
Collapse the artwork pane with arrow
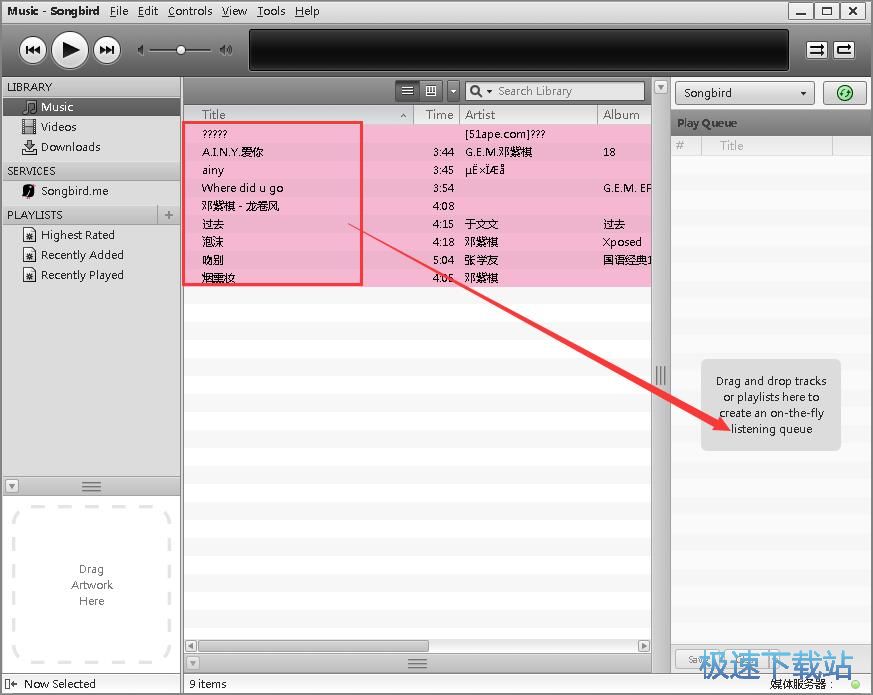point(12,486)
